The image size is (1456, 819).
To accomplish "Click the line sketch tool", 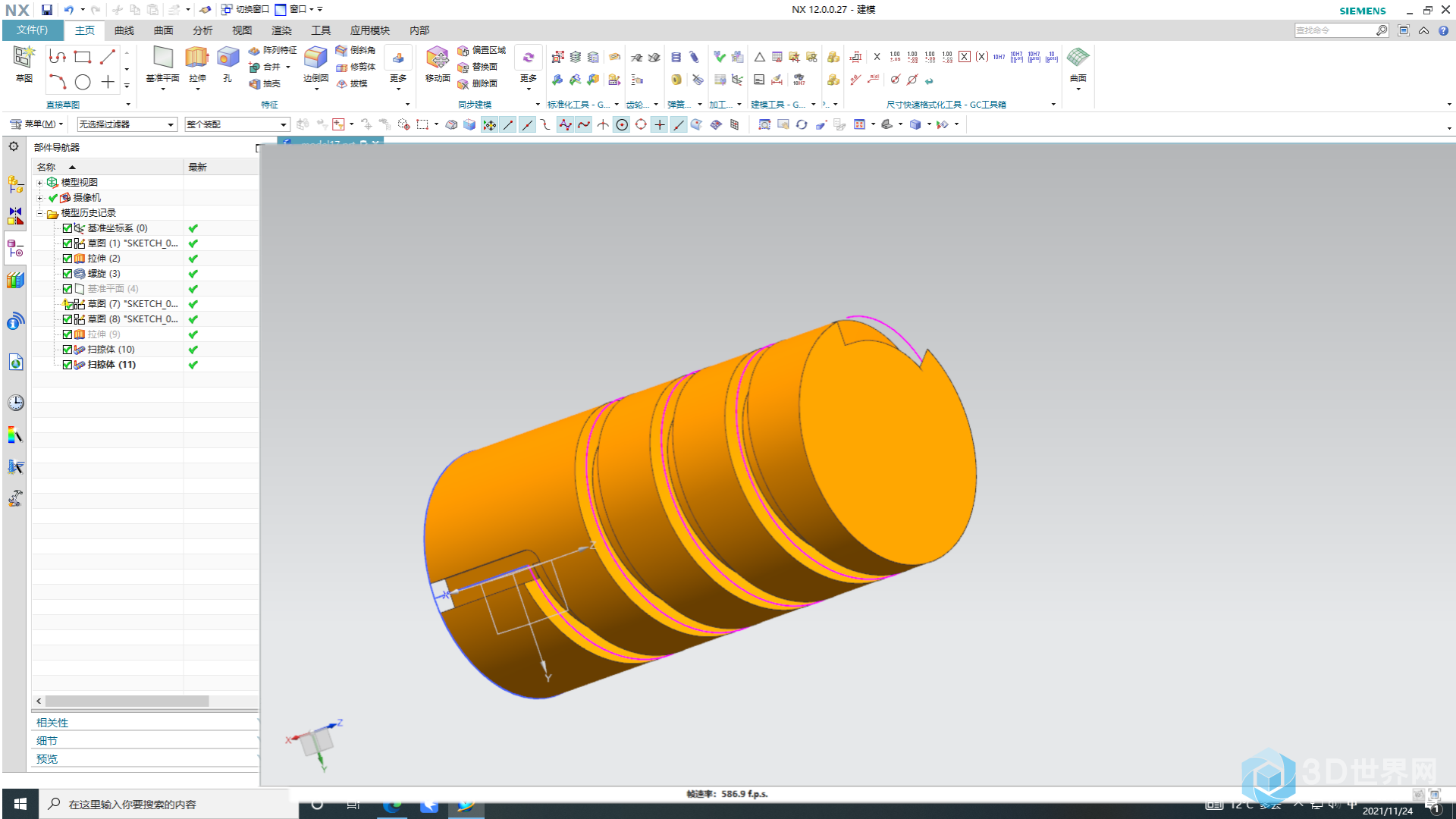I will 108,57.
